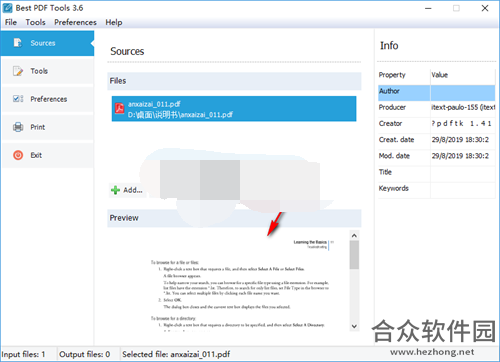500x362 pixels.
Task: Click the Sources document icon in sidebar
Action: tap(18, 43)
